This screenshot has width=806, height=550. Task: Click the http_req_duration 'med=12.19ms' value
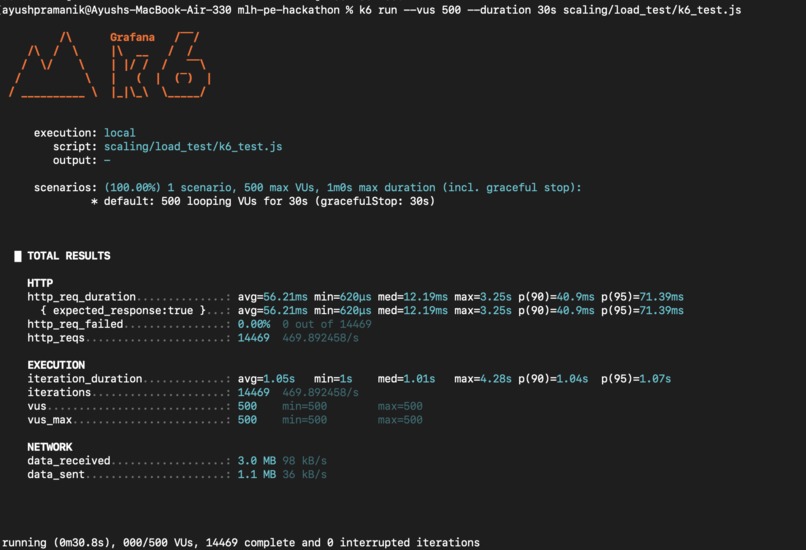pos(412,297)
